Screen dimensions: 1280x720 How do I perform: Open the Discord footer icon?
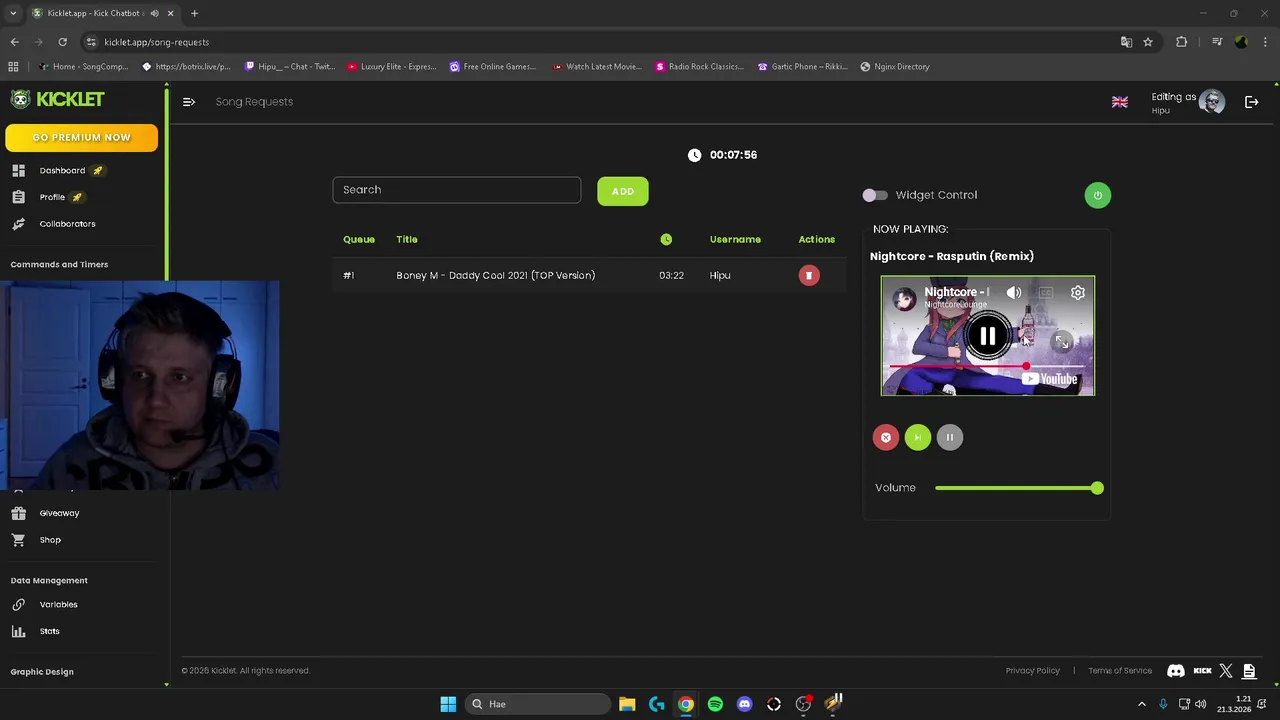point(1176,671)
